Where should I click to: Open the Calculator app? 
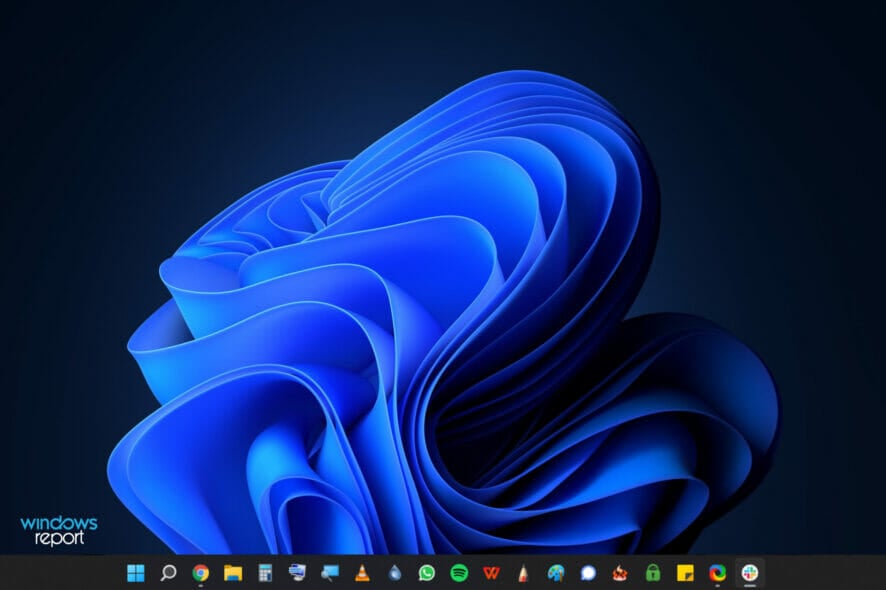[265, 572]
